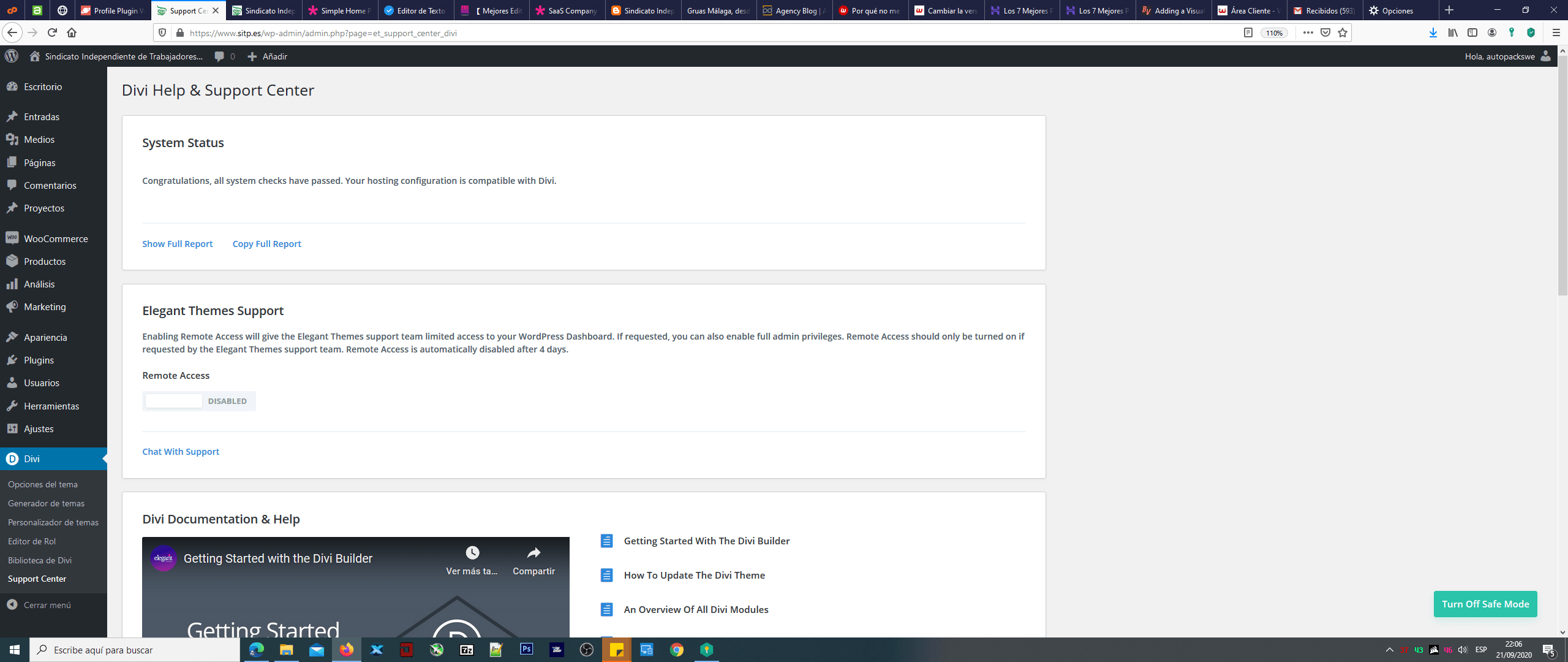Click the Añadir plus button in admin bar
The width and height of the screenshot is (1568, 662).
[267, 56]
